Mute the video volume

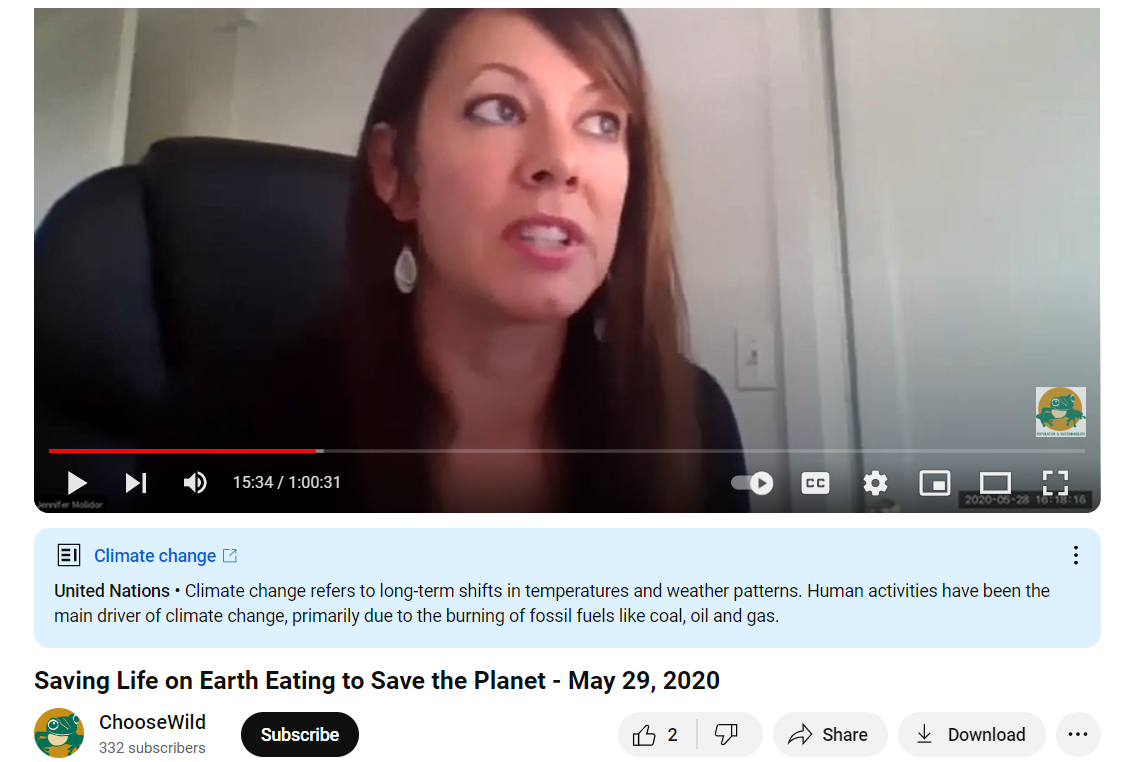tap(195, 483)
